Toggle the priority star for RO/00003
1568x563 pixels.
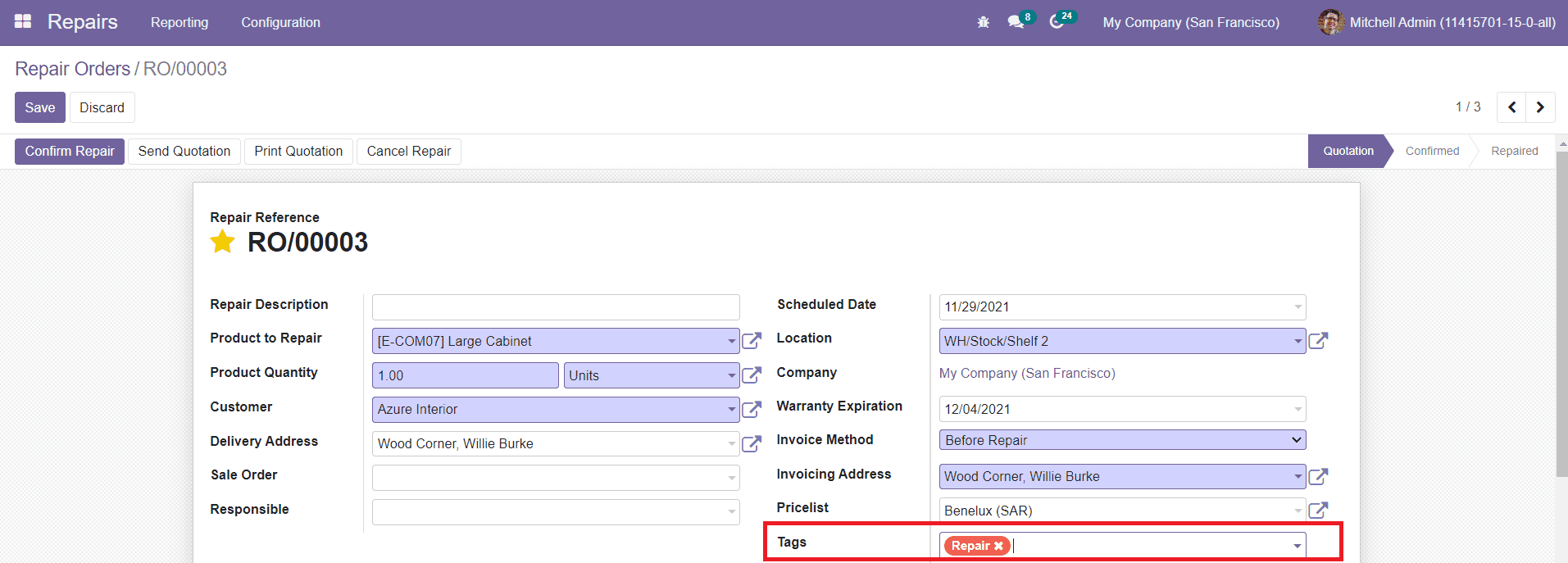coord(222,242)
